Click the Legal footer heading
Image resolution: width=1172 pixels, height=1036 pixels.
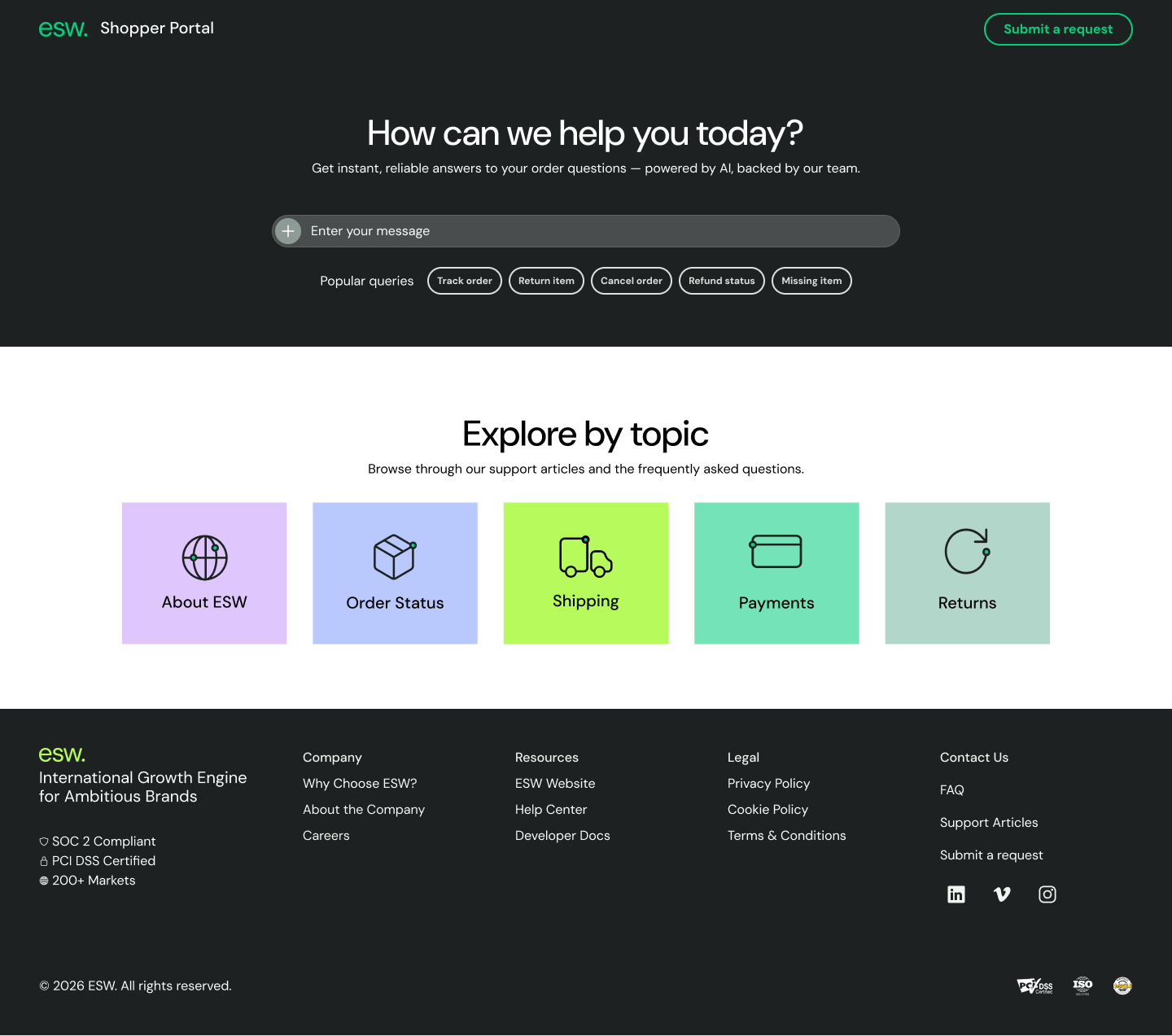[743, 758]
